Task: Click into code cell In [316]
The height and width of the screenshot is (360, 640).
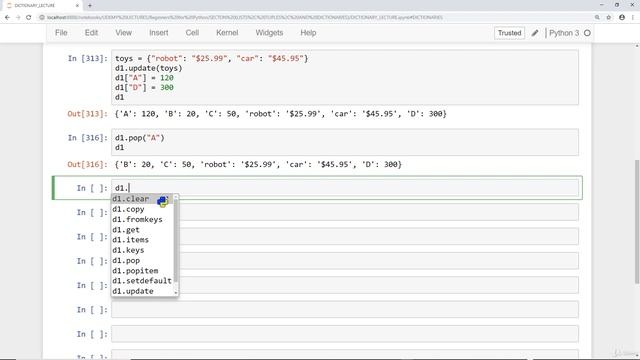Action: 345,142
